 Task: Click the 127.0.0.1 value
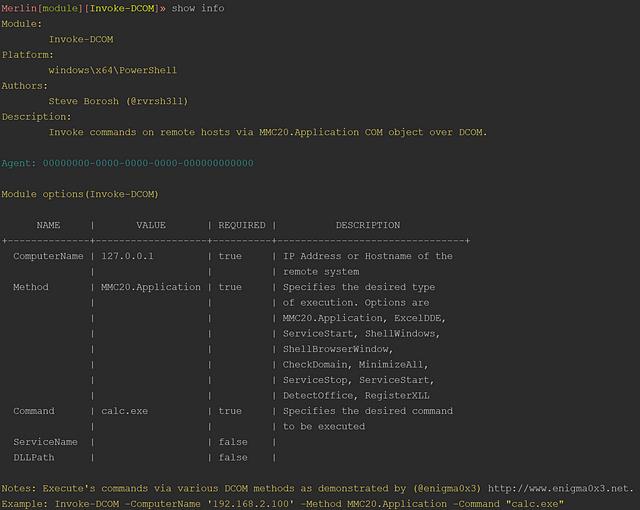coord(127,256)
